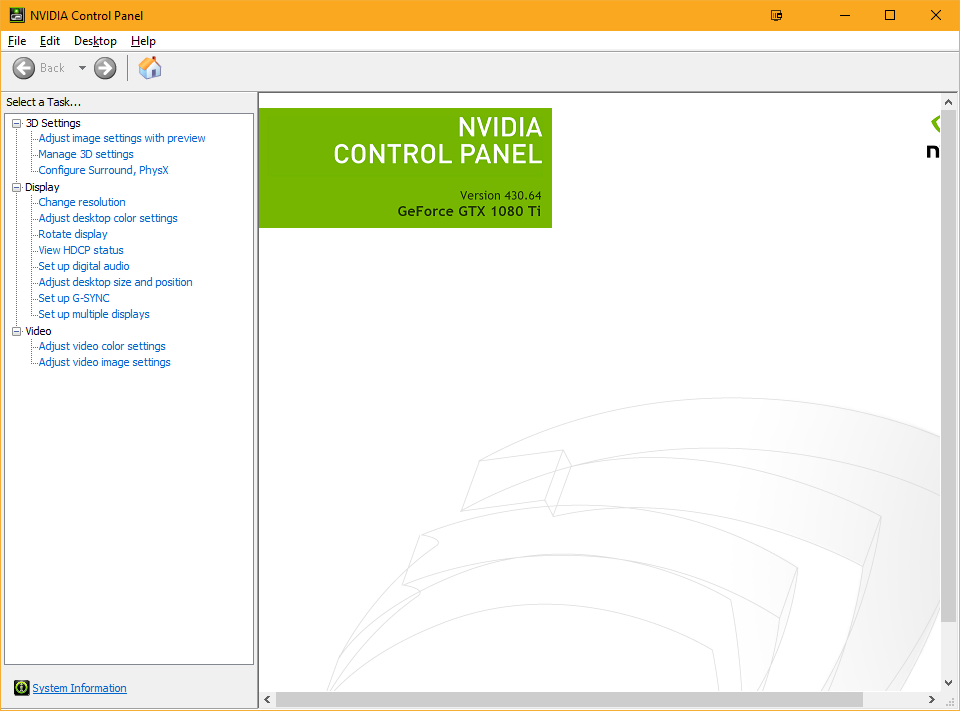Open the Help menu
The width and height of the screenshot is (960, 711).
tap(143, 41)
